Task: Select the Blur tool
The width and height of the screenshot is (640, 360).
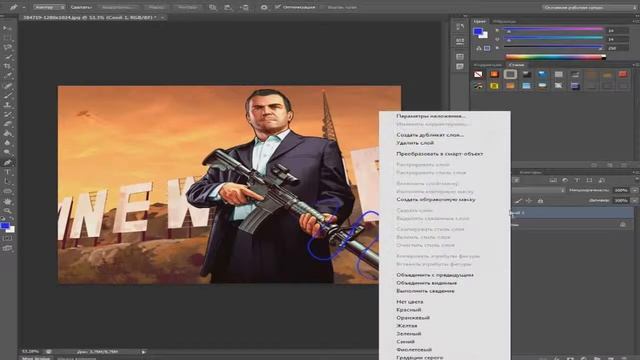Action: [7, 142]
